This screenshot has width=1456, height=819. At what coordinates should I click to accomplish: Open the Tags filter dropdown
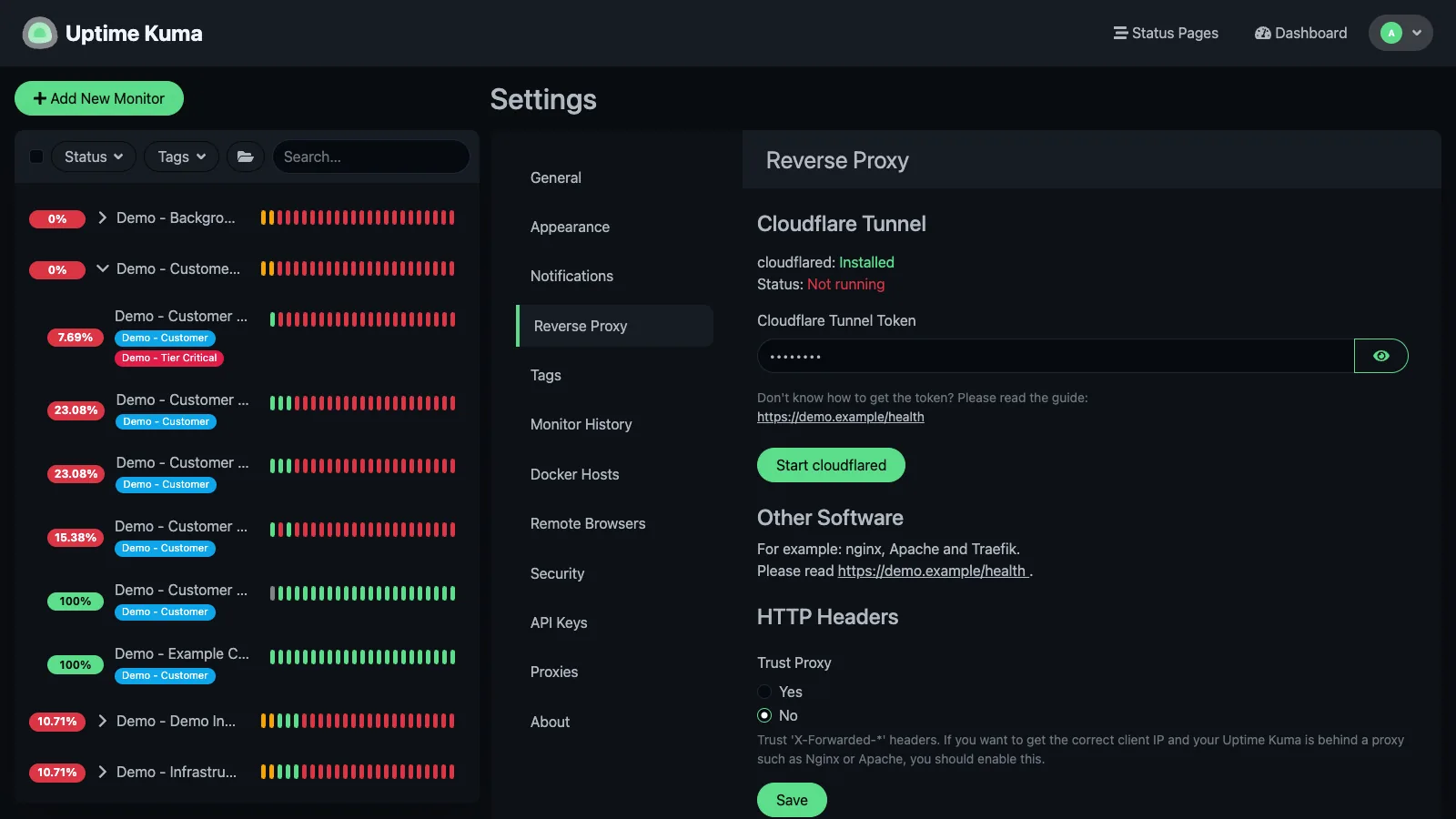point(182,157)
